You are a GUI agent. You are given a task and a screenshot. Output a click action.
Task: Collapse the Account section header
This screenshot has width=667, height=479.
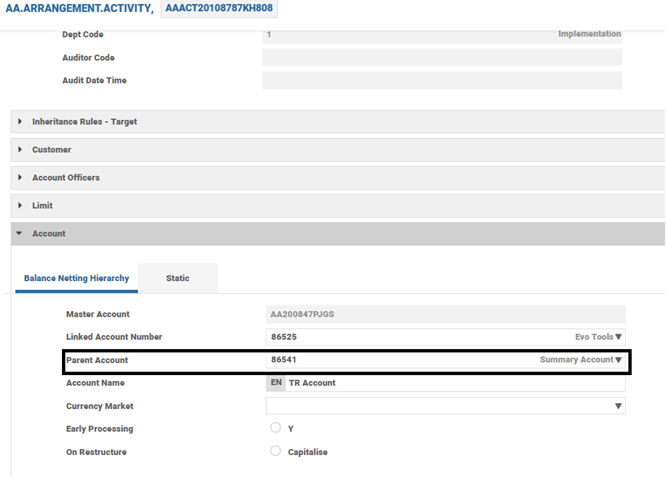point(48,234)
